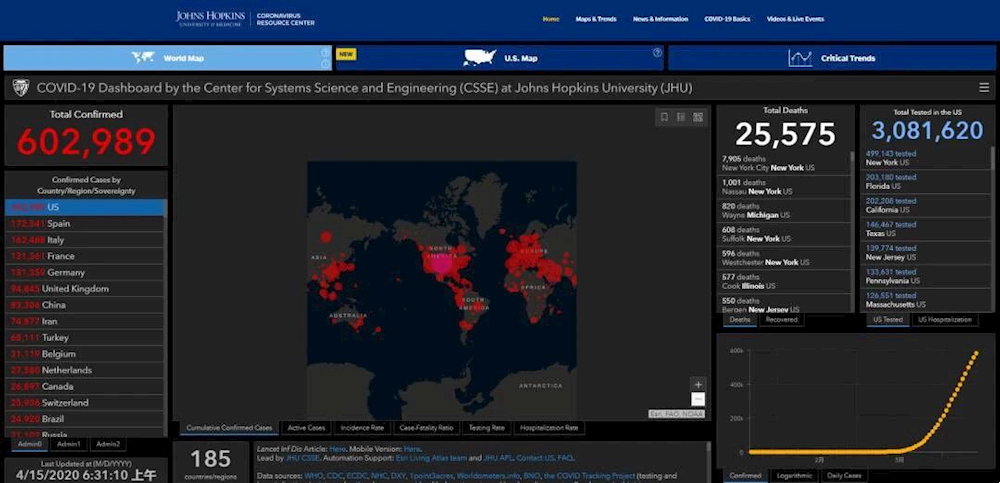Click info icon on U.S. Map banner
Viewport: 1000px width, 483px height.
657,53
